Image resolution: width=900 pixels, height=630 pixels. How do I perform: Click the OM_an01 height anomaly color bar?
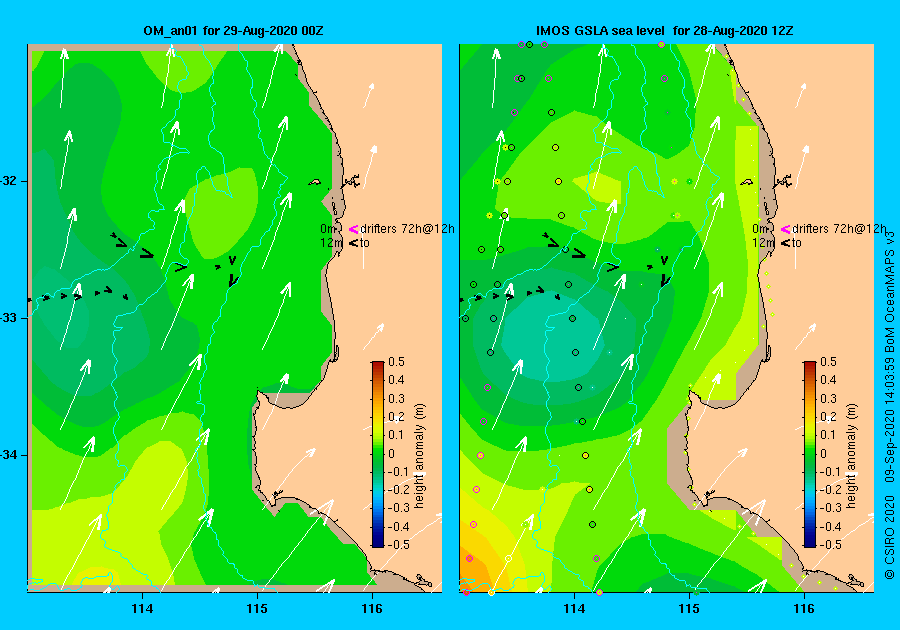[x=378, y=454]
